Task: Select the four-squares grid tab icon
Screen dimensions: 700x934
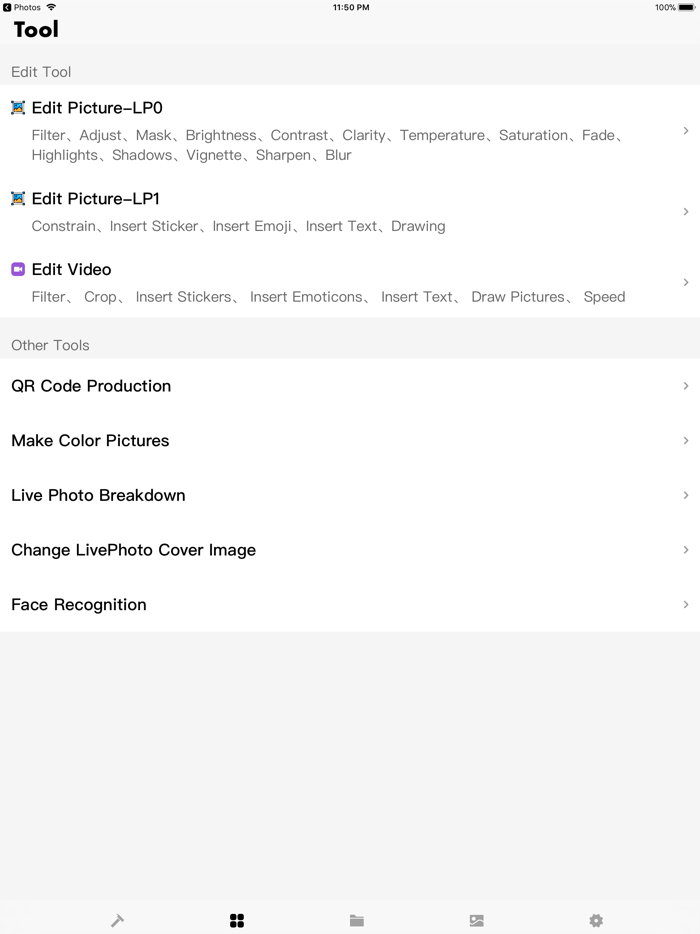Action: [237, 920]
